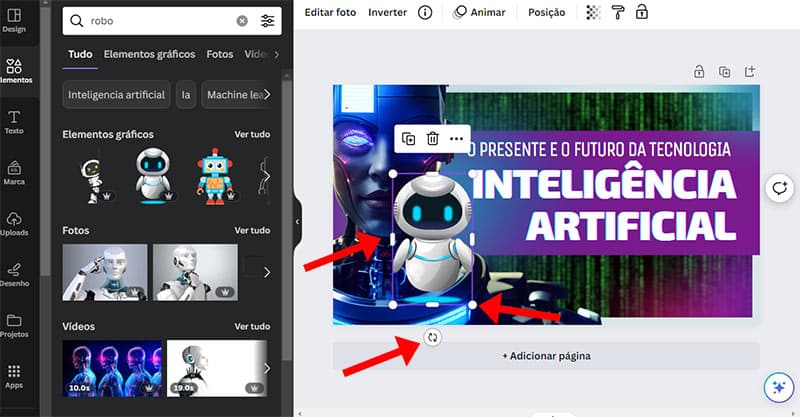The image size is (800, 417).
Task: Click the rotate handle below the robot
Action: click(432, 338)
